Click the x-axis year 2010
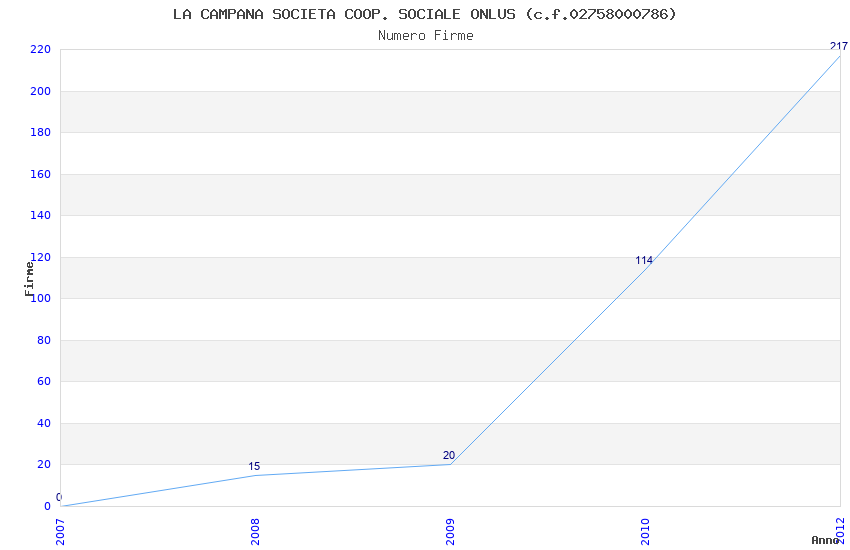 (645, 532)
